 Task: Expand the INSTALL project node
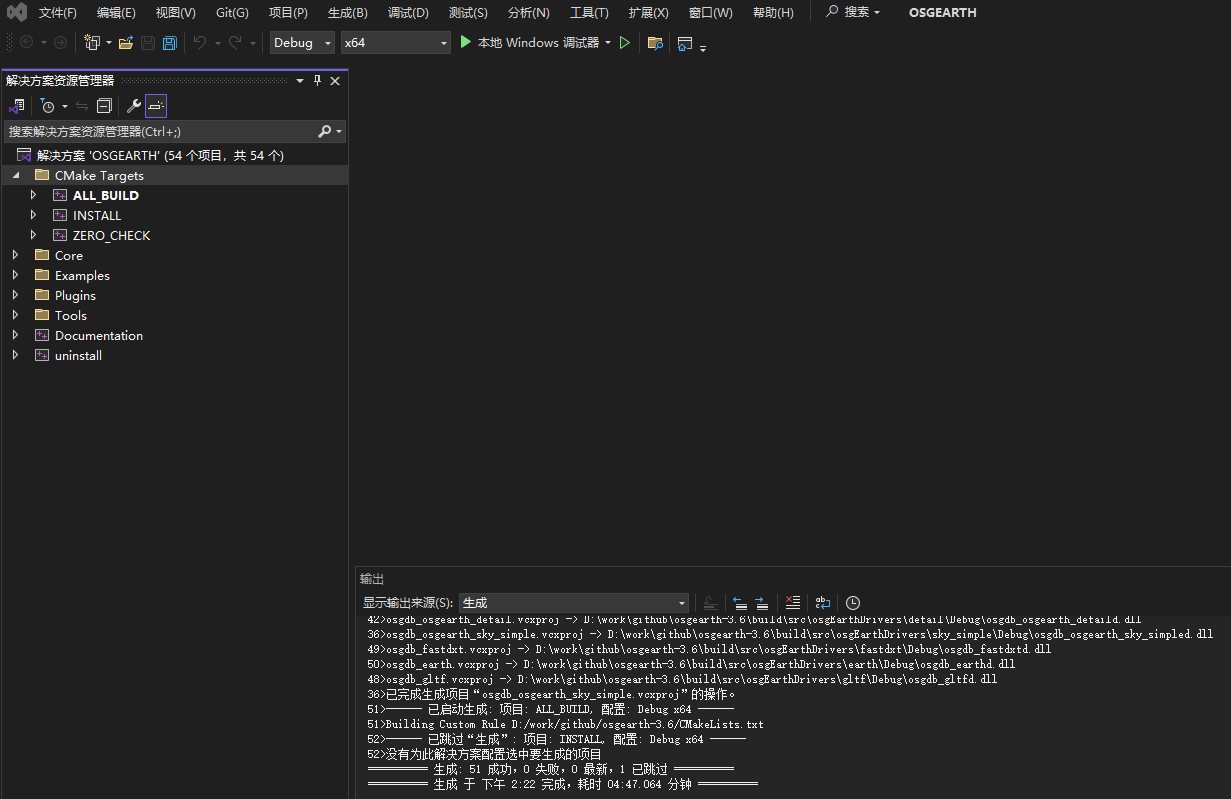(33, 215)
